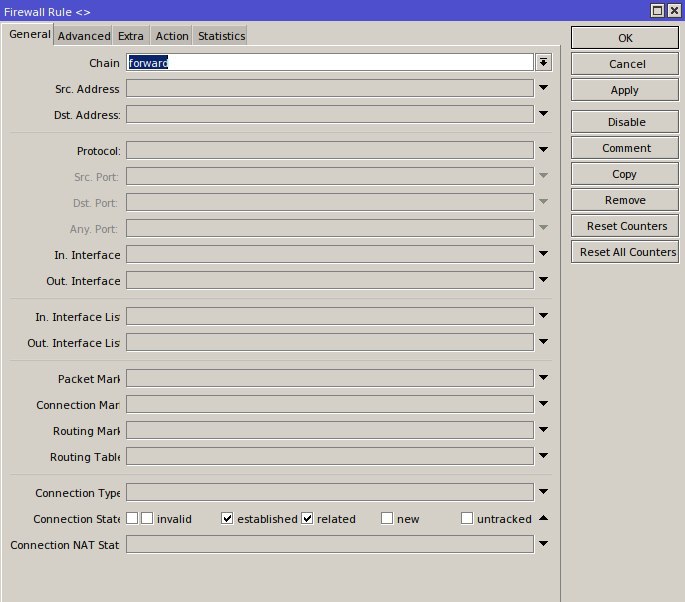Click the Dst. Address input field
Image resolution: width=685 pixels, height=602 pixels.
[330, 114]
